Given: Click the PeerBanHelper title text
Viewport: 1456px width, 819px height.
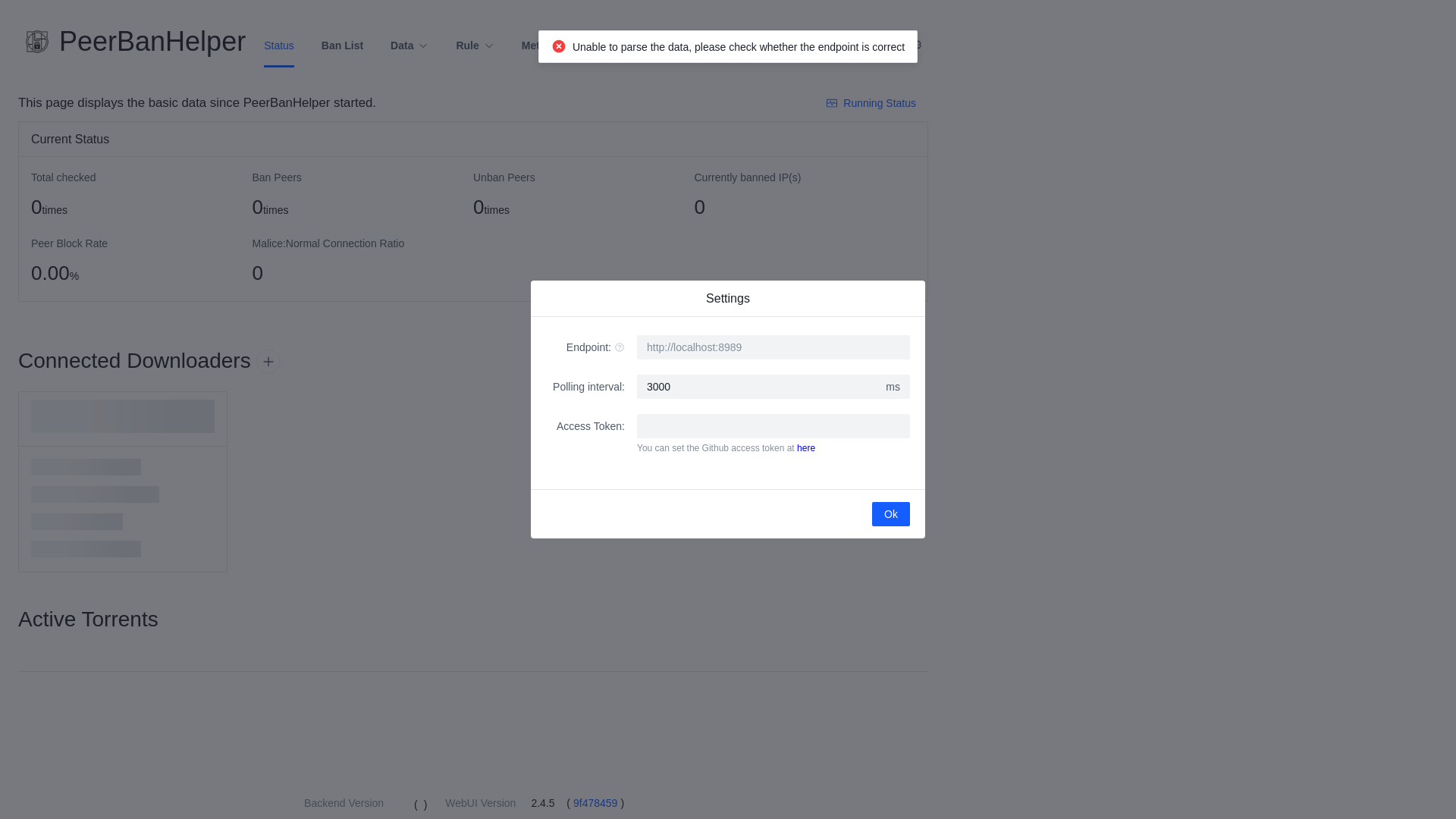Looking at the screenshot, I should coord(152,42).
